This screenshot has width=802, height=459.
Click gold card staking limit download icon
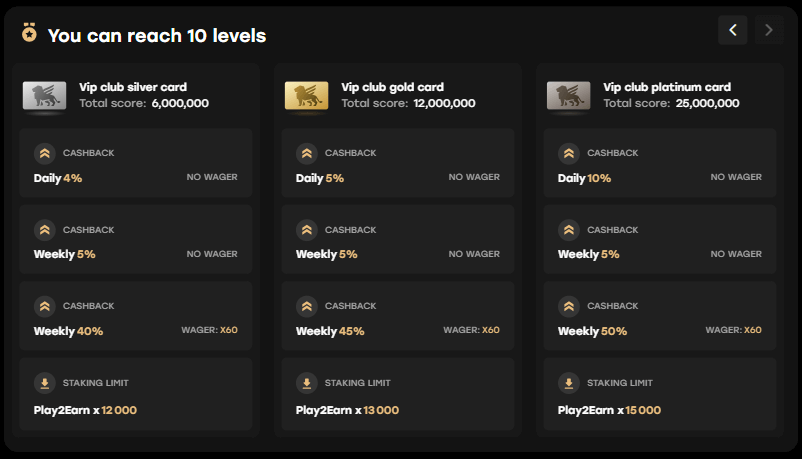point(306,383)
